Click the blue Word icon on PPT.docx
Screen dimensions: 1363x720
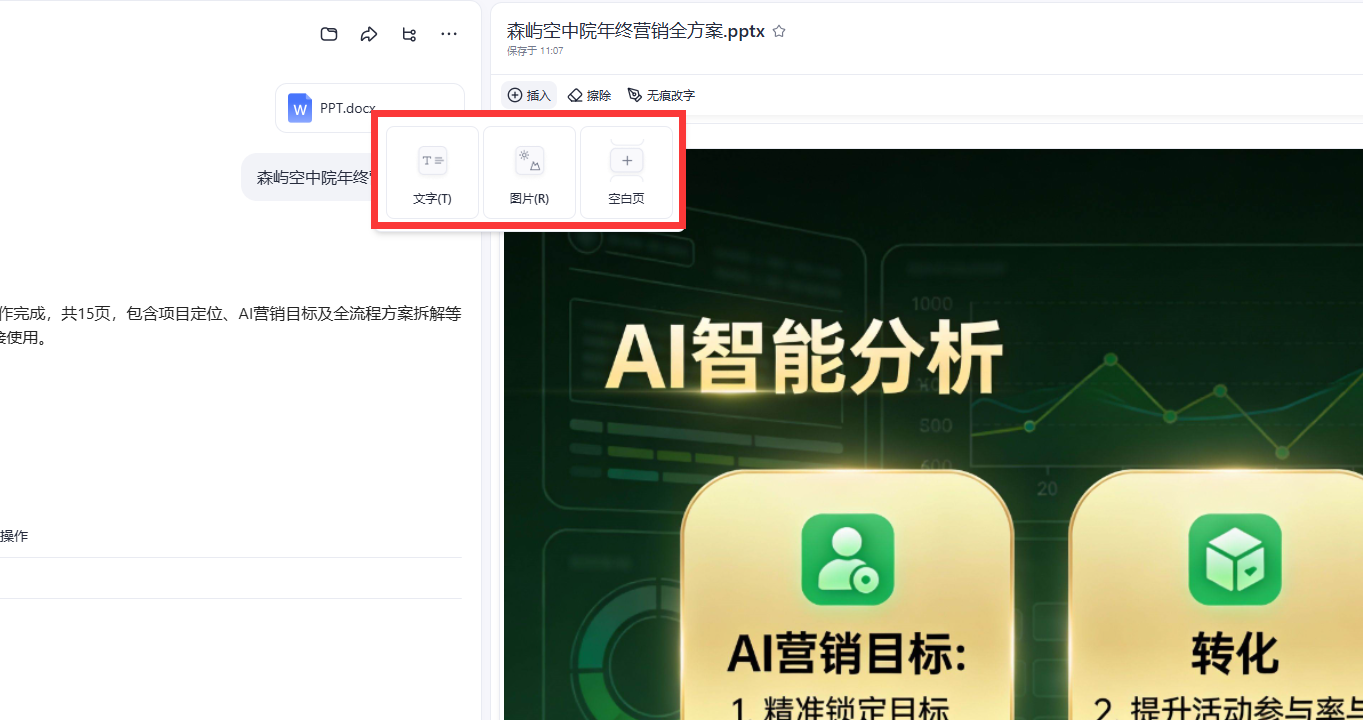click(300, 108)
